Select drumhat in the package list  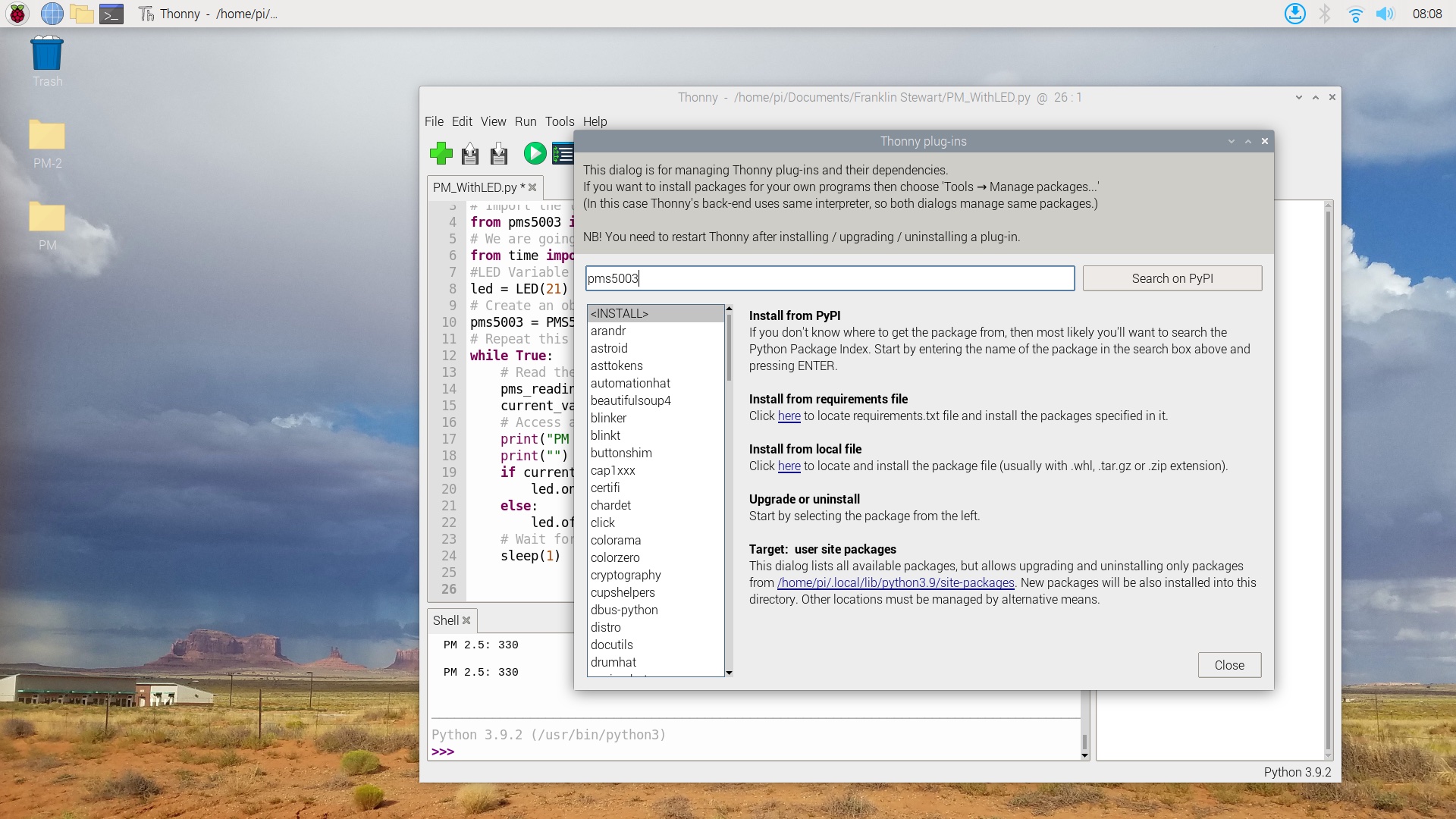656,662
